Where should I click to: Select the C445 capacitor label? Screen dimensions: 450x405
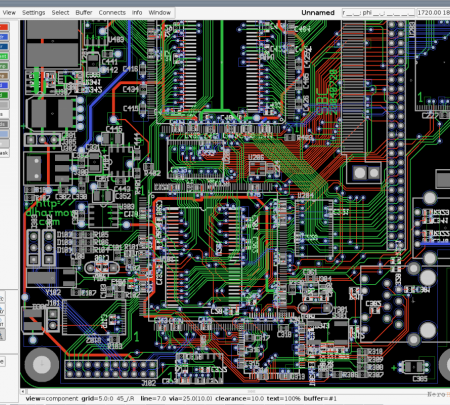pos(114,128)
